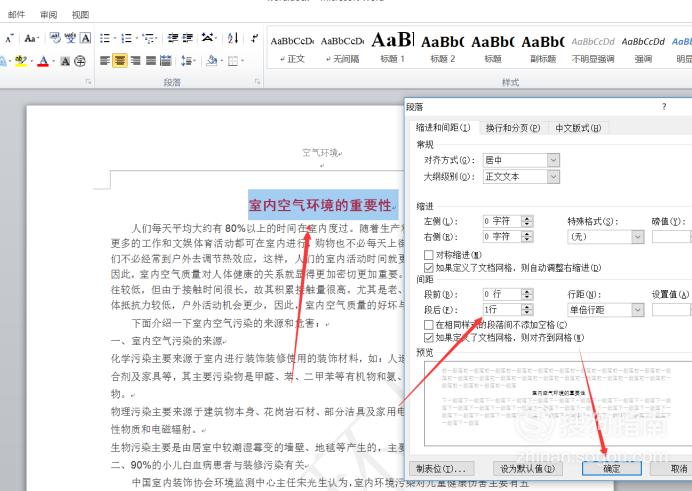
Task: Click the Decrease Indent icon
Action: click(173, 38)
